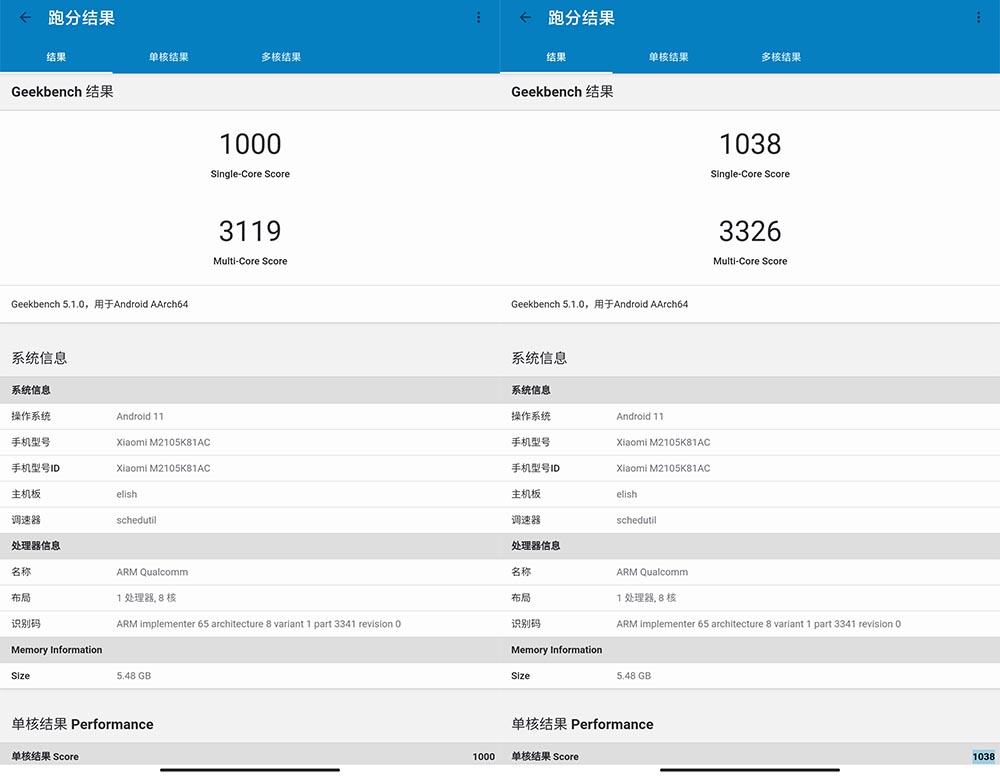Viewport: 1000px width, 776px height.
Task: Click 5.48 GB memory size in left screenshot
Action: point(133,676)
